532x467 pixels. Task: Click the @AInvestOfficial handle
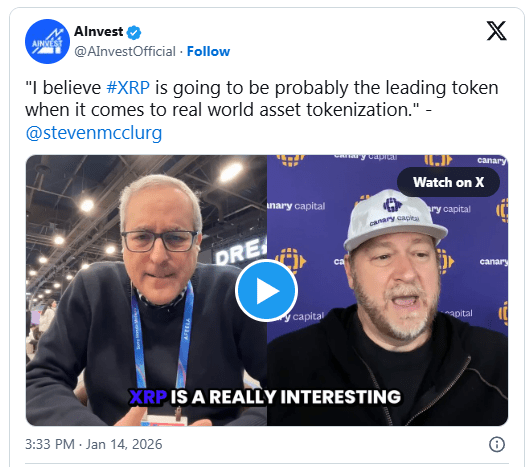tap(125, 52)
